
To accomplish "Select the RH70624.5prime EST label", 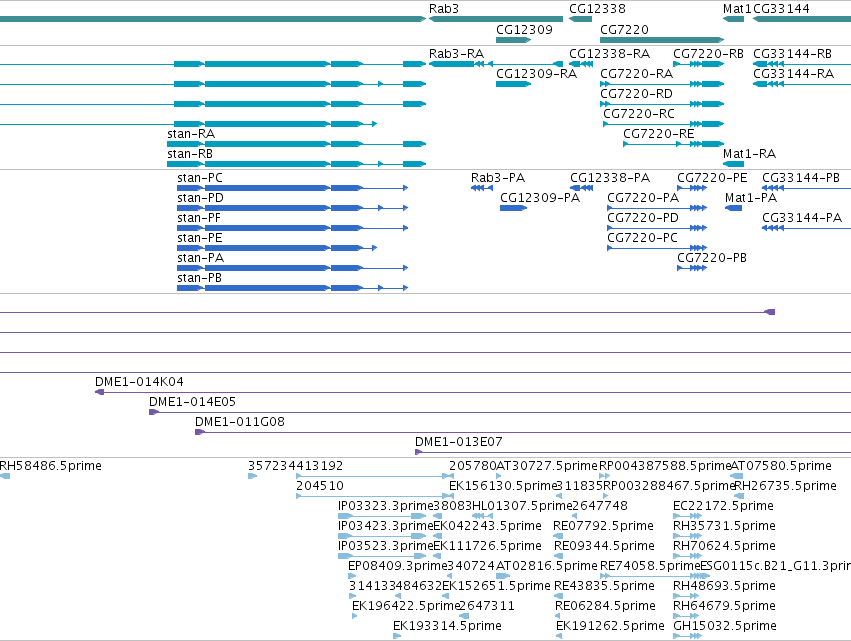I will (725, 547).
